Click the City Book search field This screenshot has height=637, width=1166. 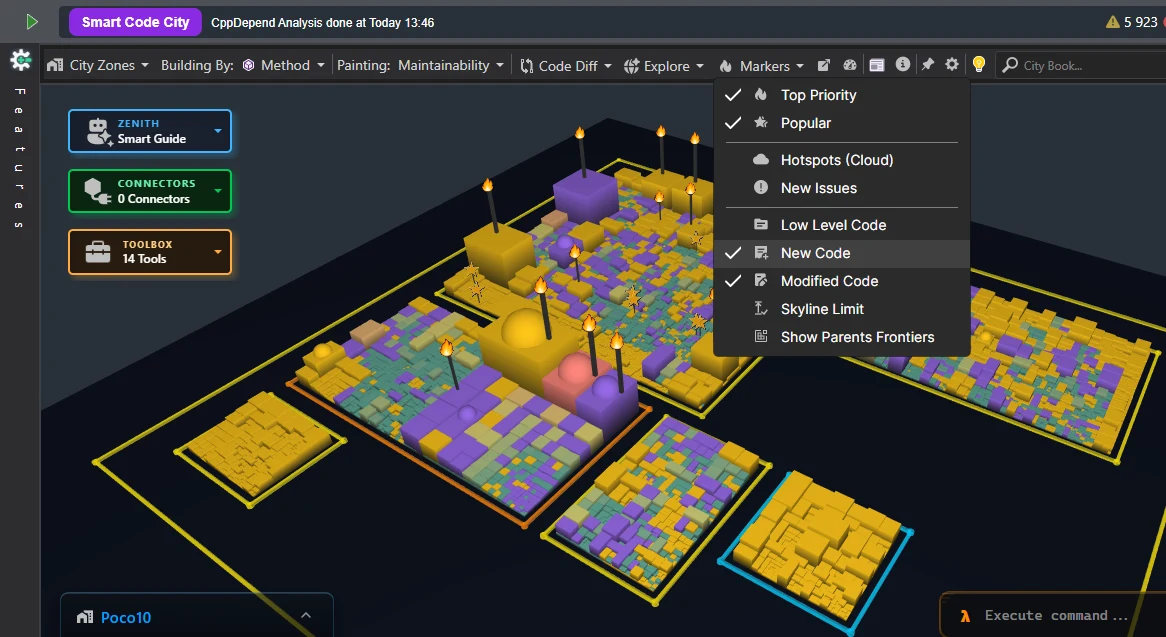[1080, 65]
